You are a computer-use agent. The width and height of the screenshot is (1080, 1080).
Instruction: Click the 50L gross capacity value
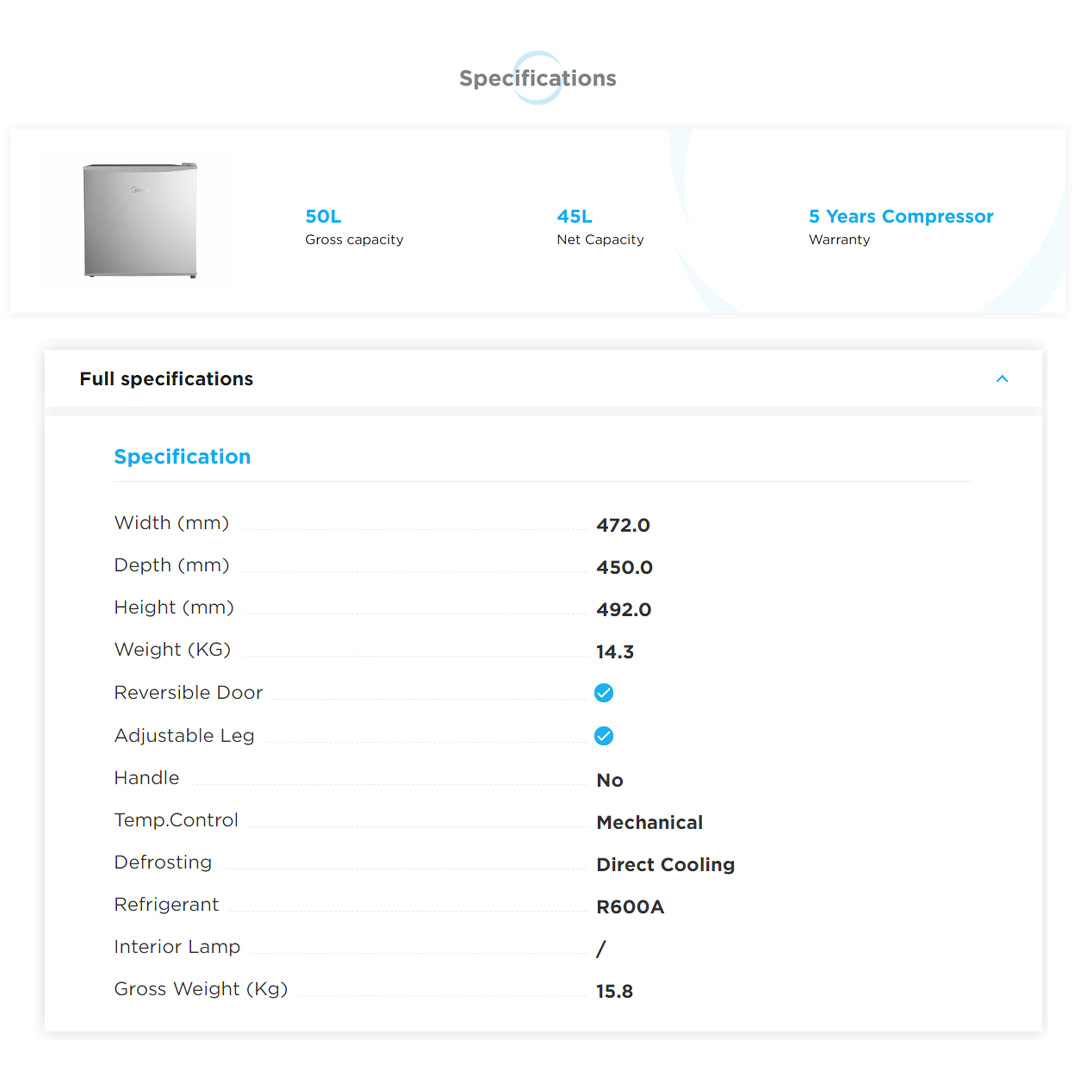(x=323, y=216)
